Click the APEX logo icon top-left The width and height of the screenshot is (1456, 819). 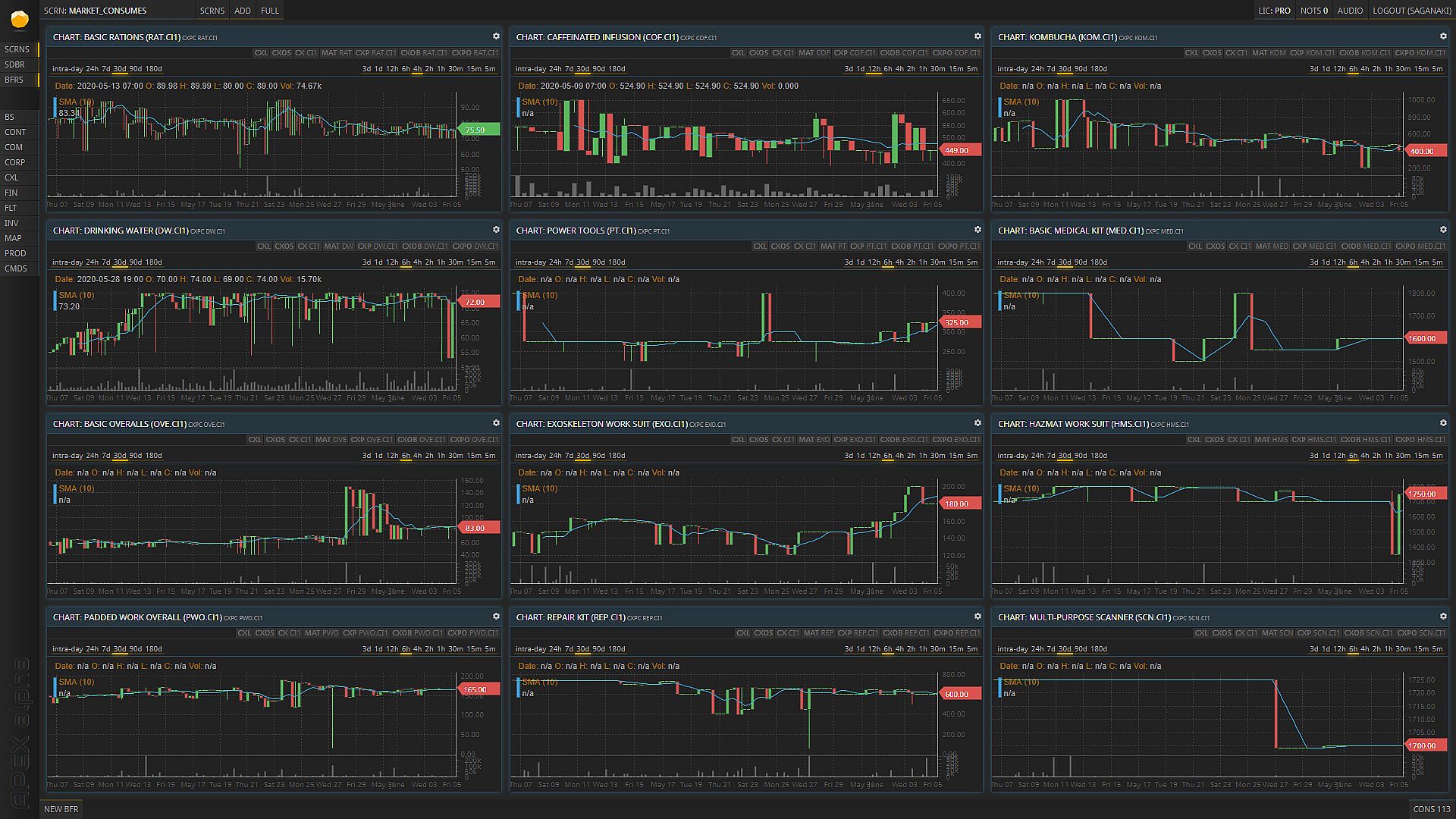(x=20, y=19)
